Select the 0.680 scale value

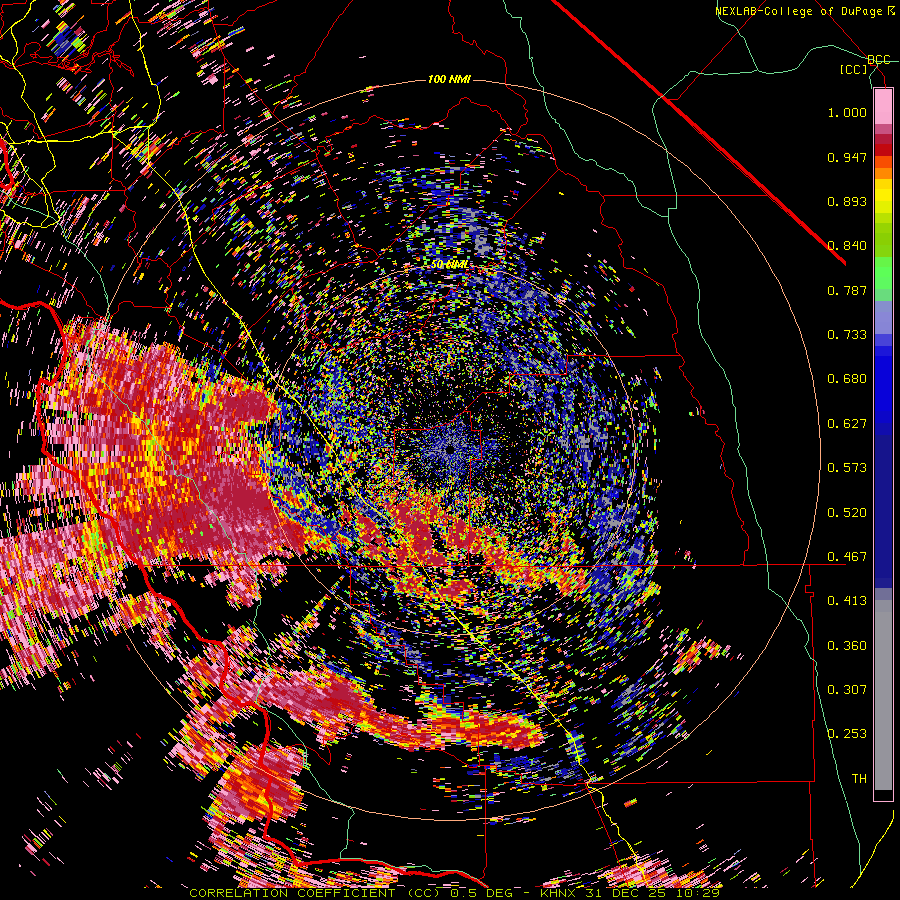[847, 379]
